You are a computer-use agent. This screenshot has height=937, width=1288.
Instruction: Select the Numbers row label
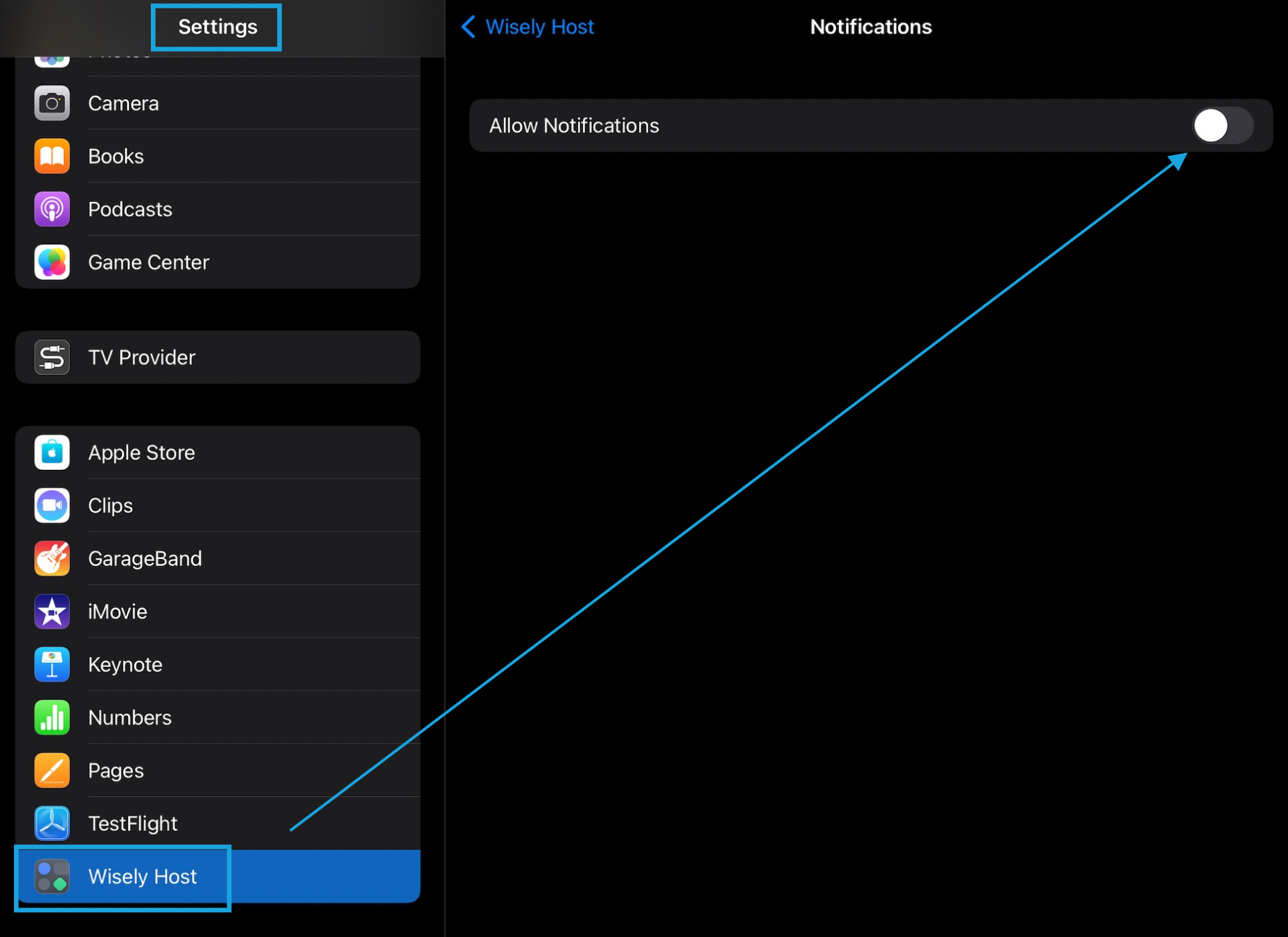[x=130, y=717]
